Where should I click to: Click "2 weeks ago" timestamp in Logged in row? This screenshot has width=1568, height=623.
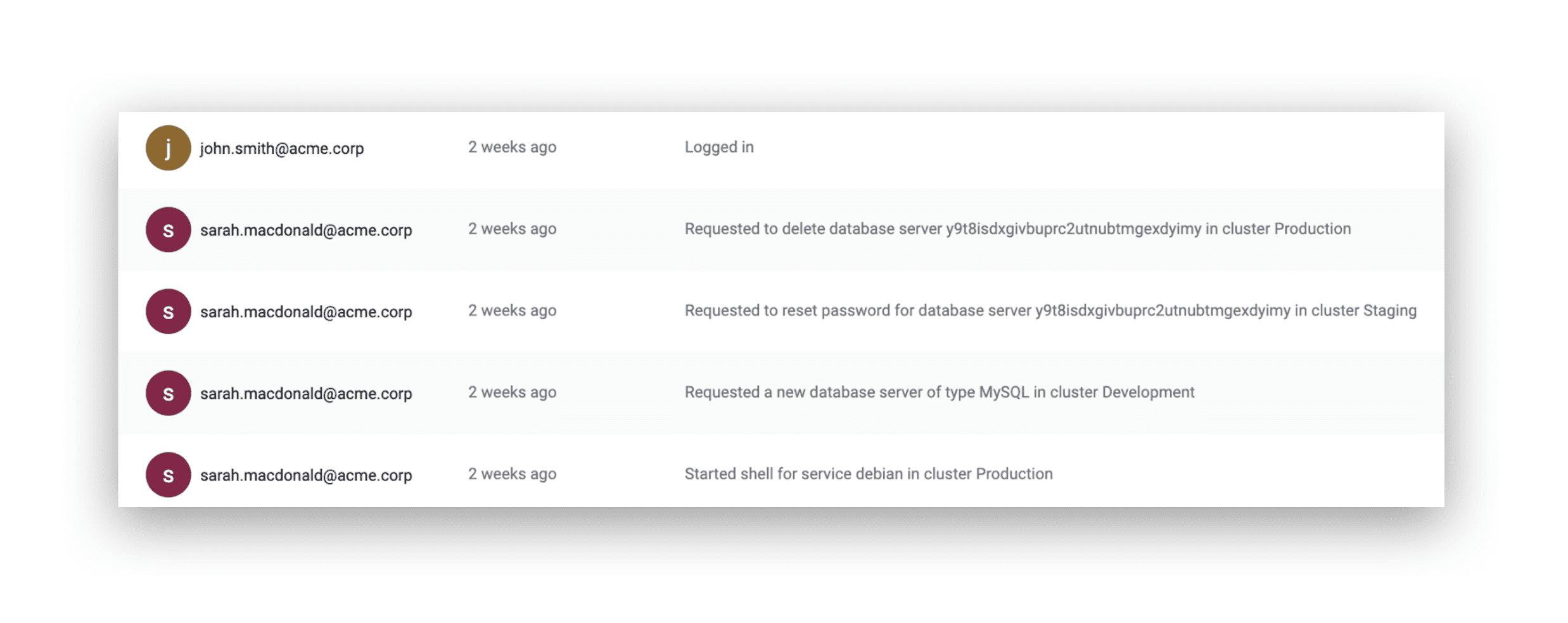tap(512, 147)
